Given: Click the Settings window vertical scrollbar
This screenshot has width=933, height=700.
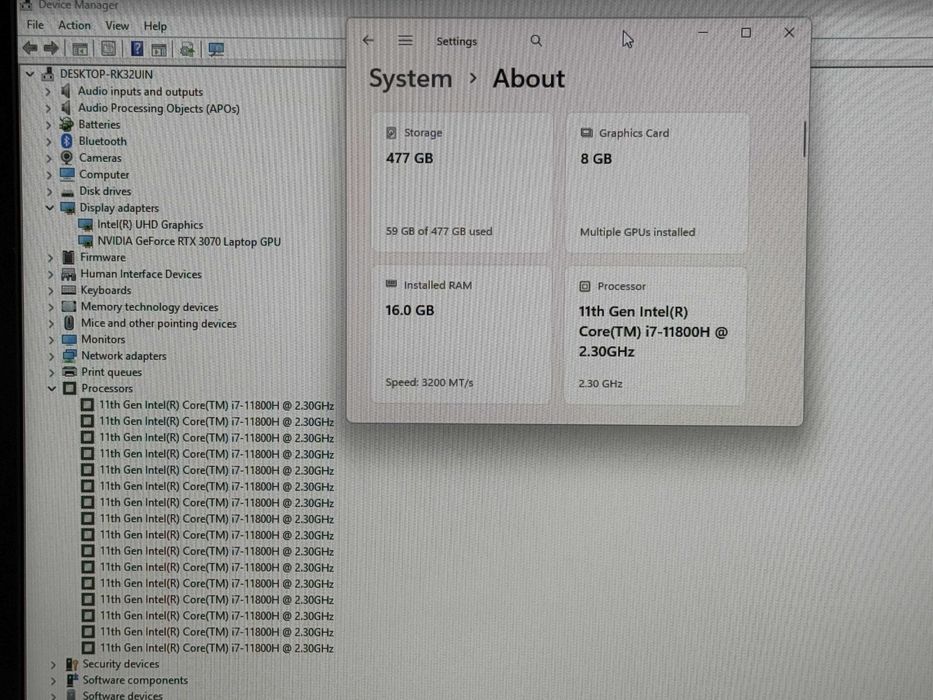Looking at the screenshot, I should (x=804, y=139).
